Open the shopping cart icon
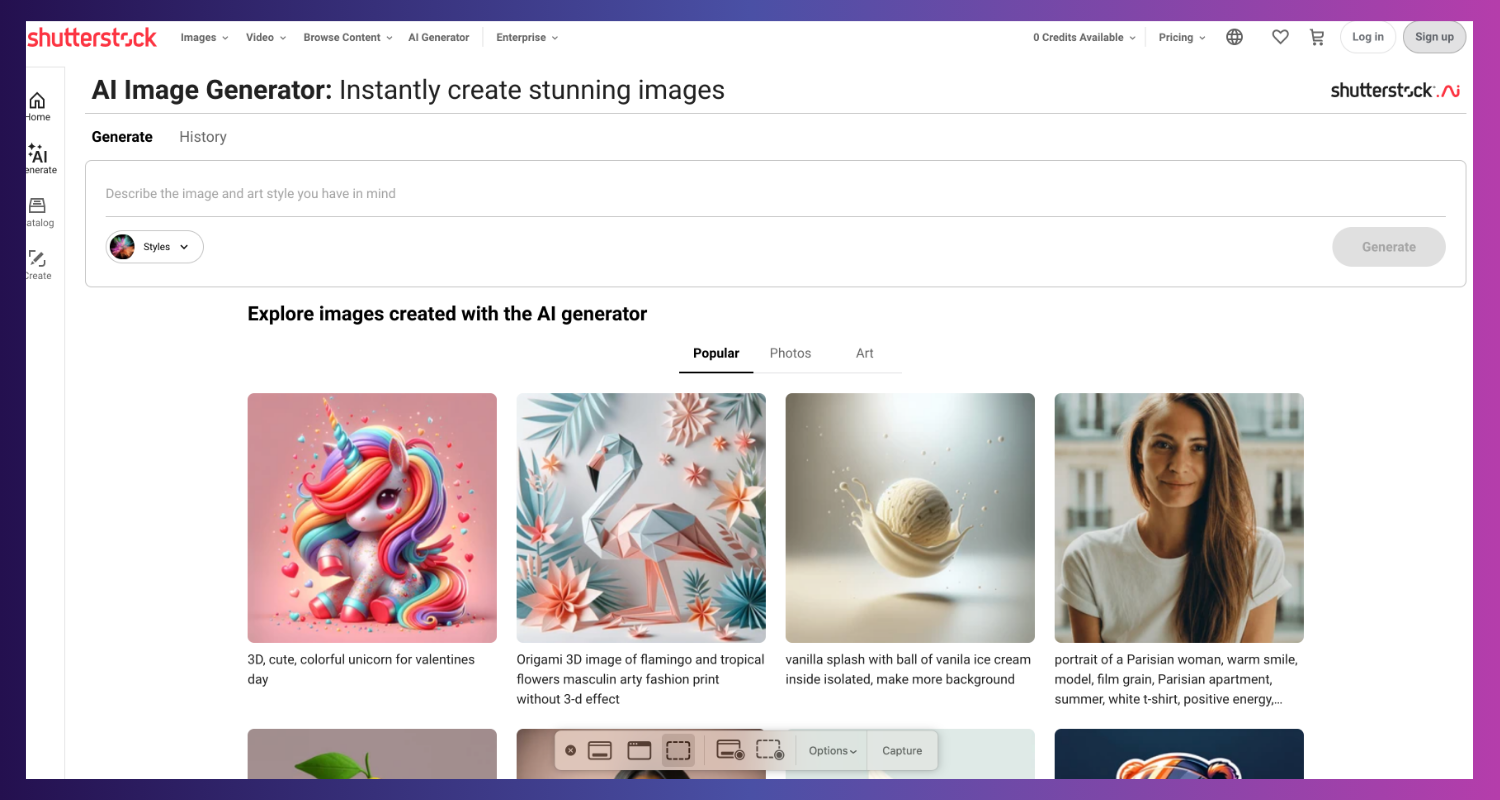This screenshot has width=1500, height=800. (x=1317, y=37)
